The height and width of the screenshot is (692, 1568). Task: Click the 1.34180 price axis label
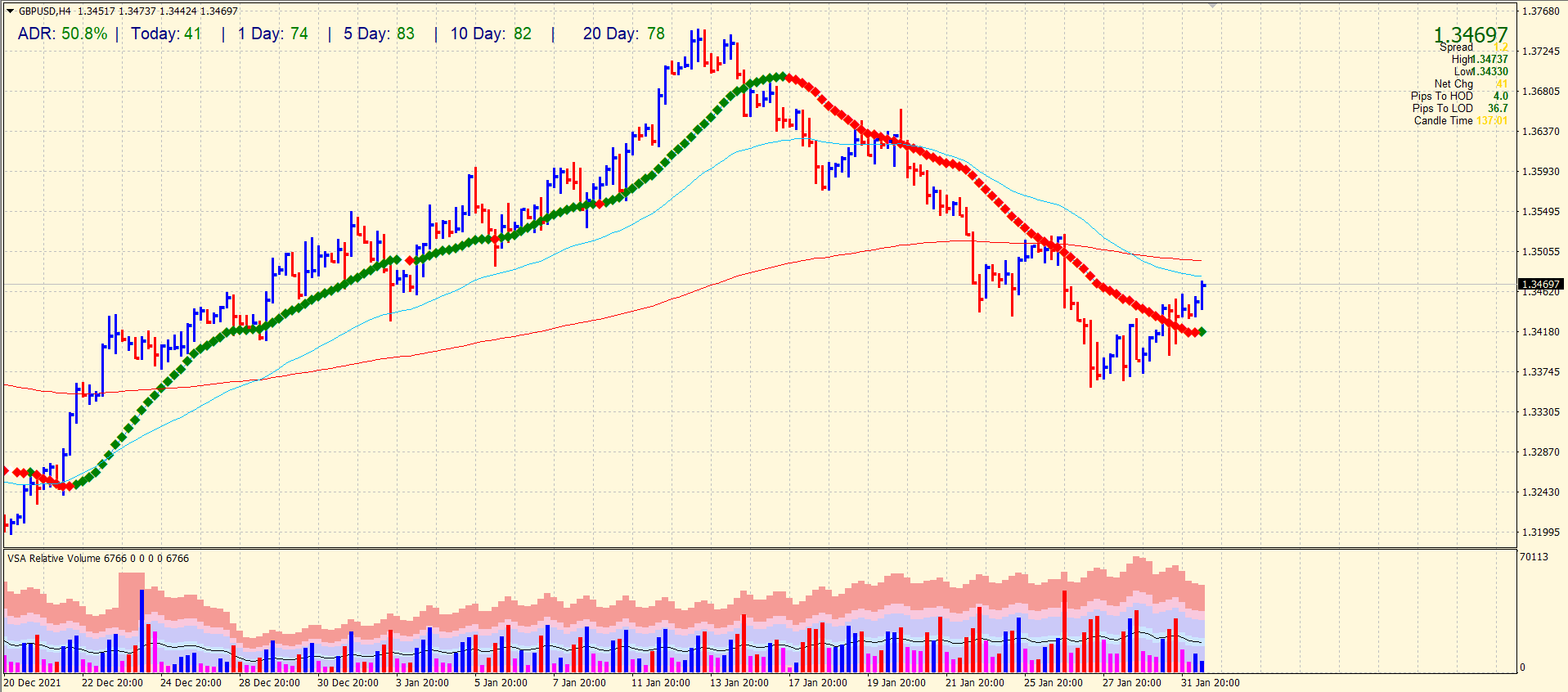coord(1541,331)
